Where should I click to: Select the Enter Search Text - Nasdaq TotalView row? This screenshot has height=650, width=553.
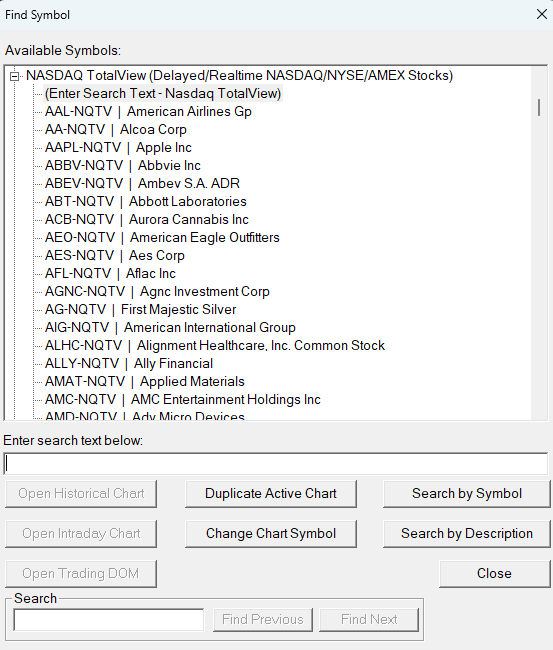pyautogui.click(x=163, y=94)
